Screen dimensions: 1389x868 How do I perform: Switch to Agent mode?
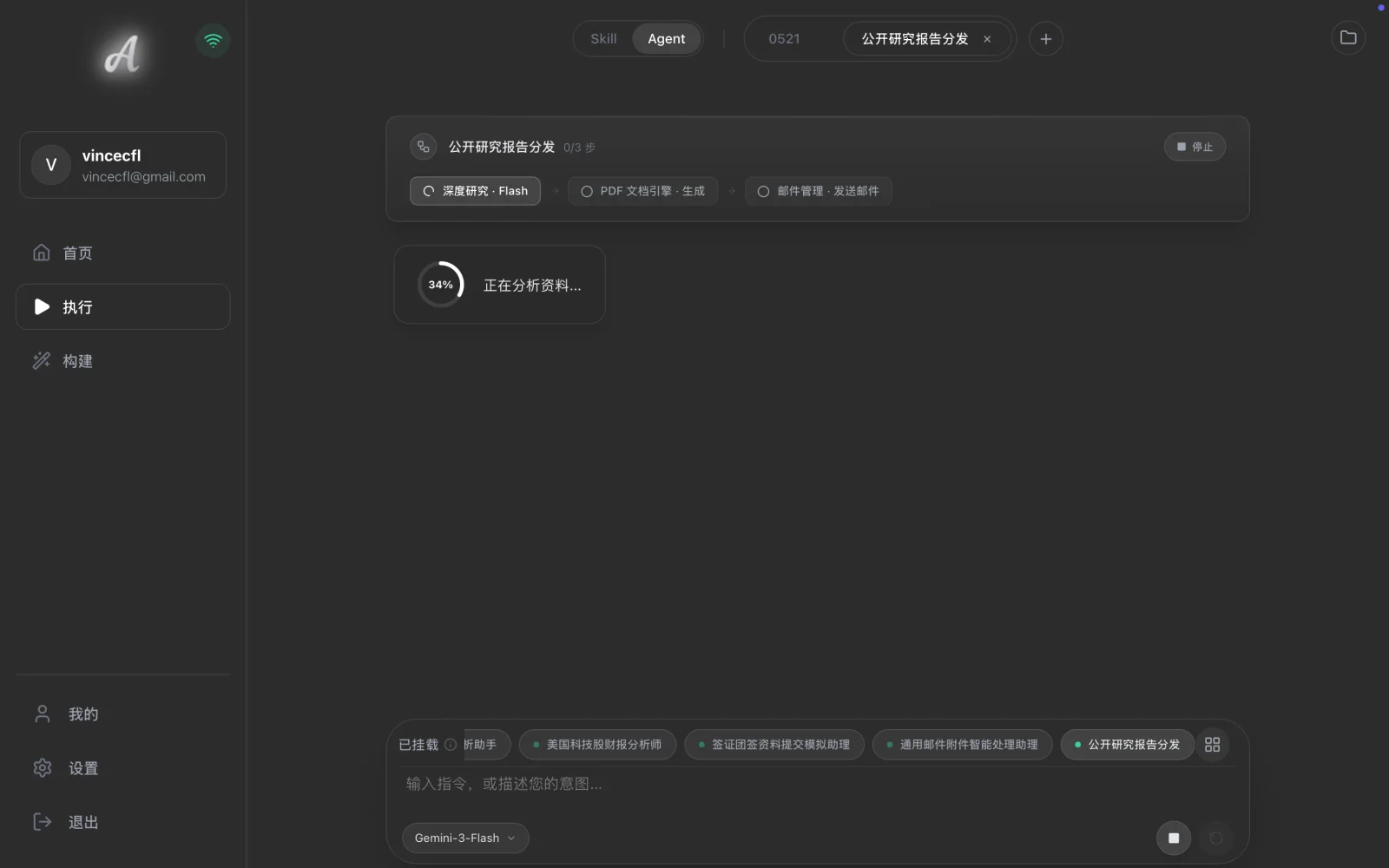click(667, 39)
